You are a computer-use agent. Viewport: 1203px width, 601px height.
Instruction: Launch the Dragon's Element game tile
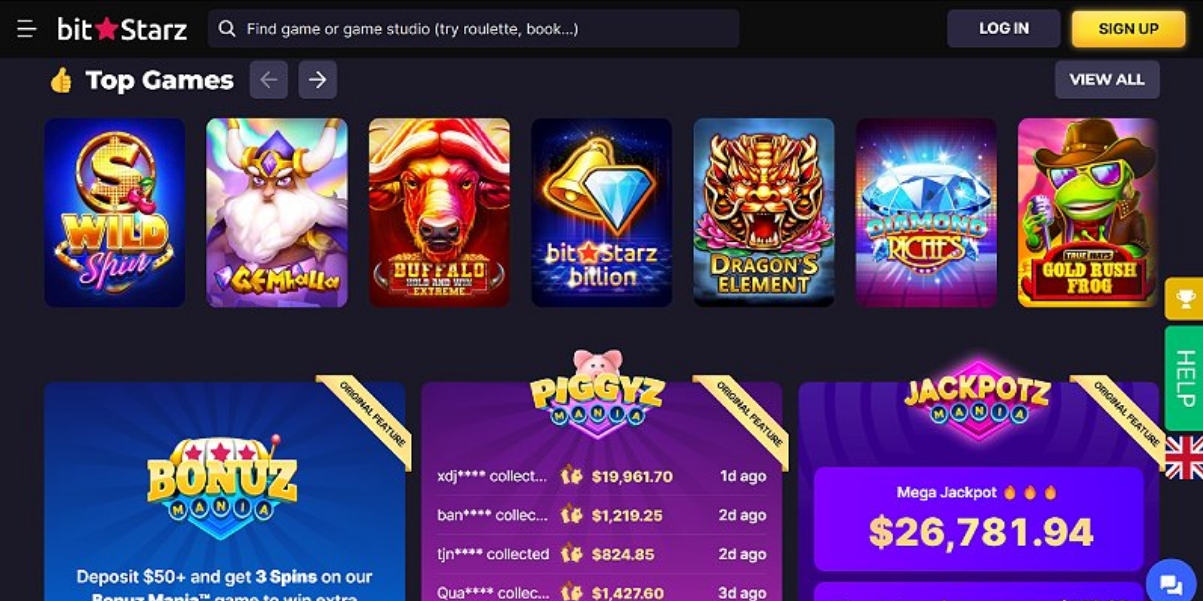click(764, 213)
